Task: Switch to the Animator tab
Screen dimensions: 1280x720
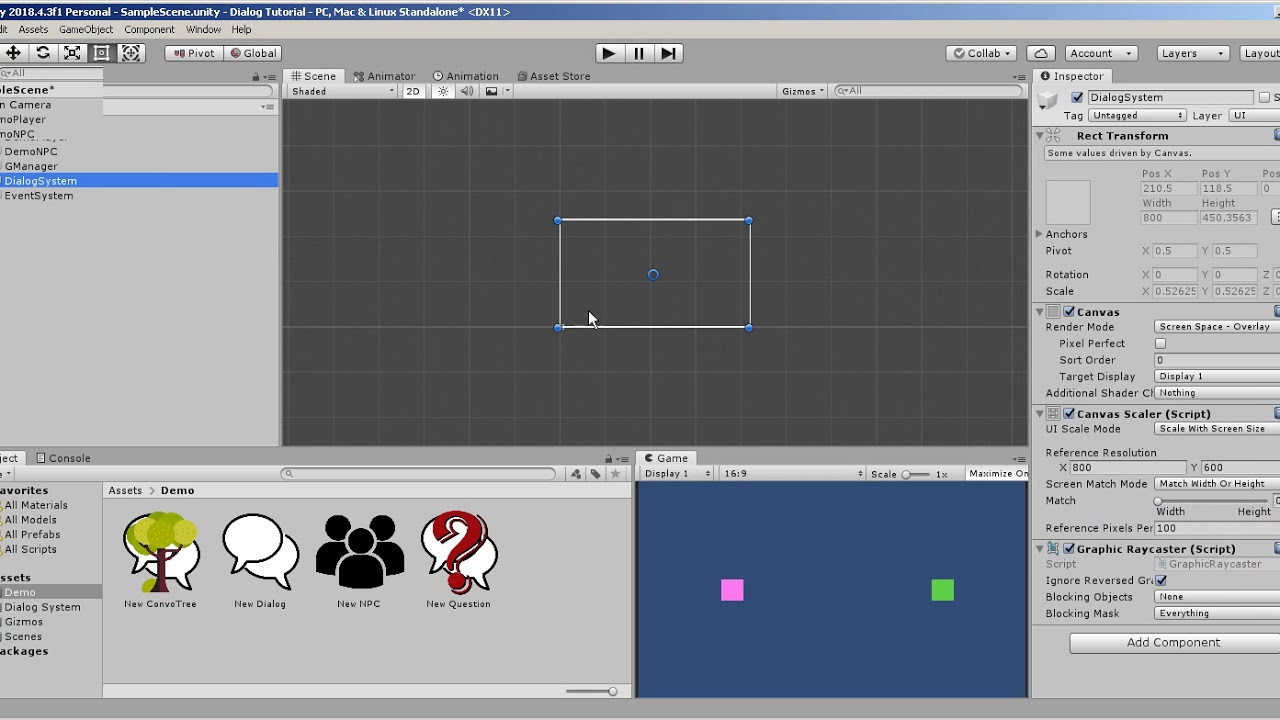Action: [x=383, y=76]
